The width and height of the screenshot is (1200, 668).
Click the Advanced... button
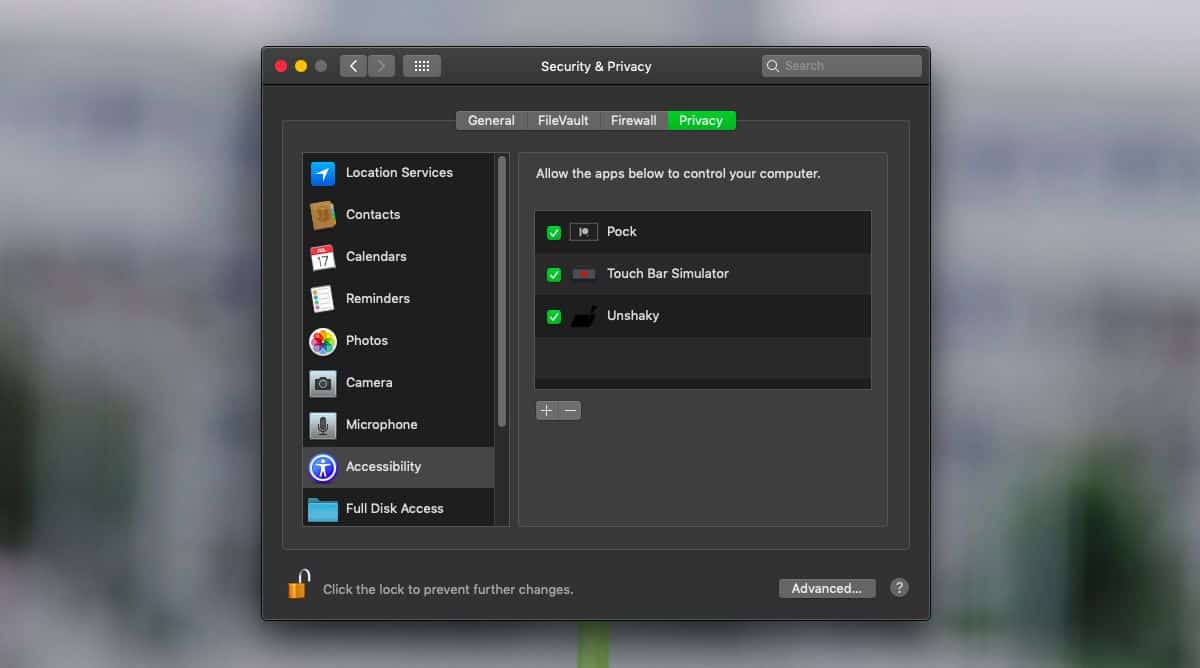827,588
